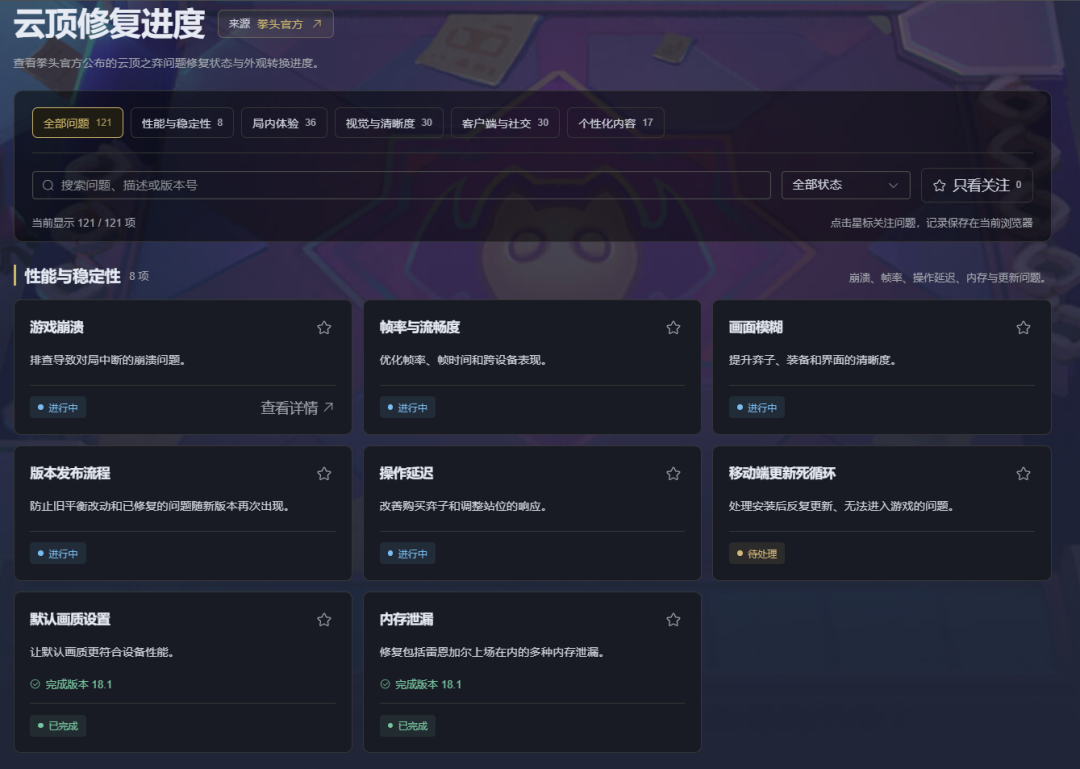Open 查看详情 on 游戏崩溃 card
This screenshot has width=1080, height=769.
click(297, 408)
